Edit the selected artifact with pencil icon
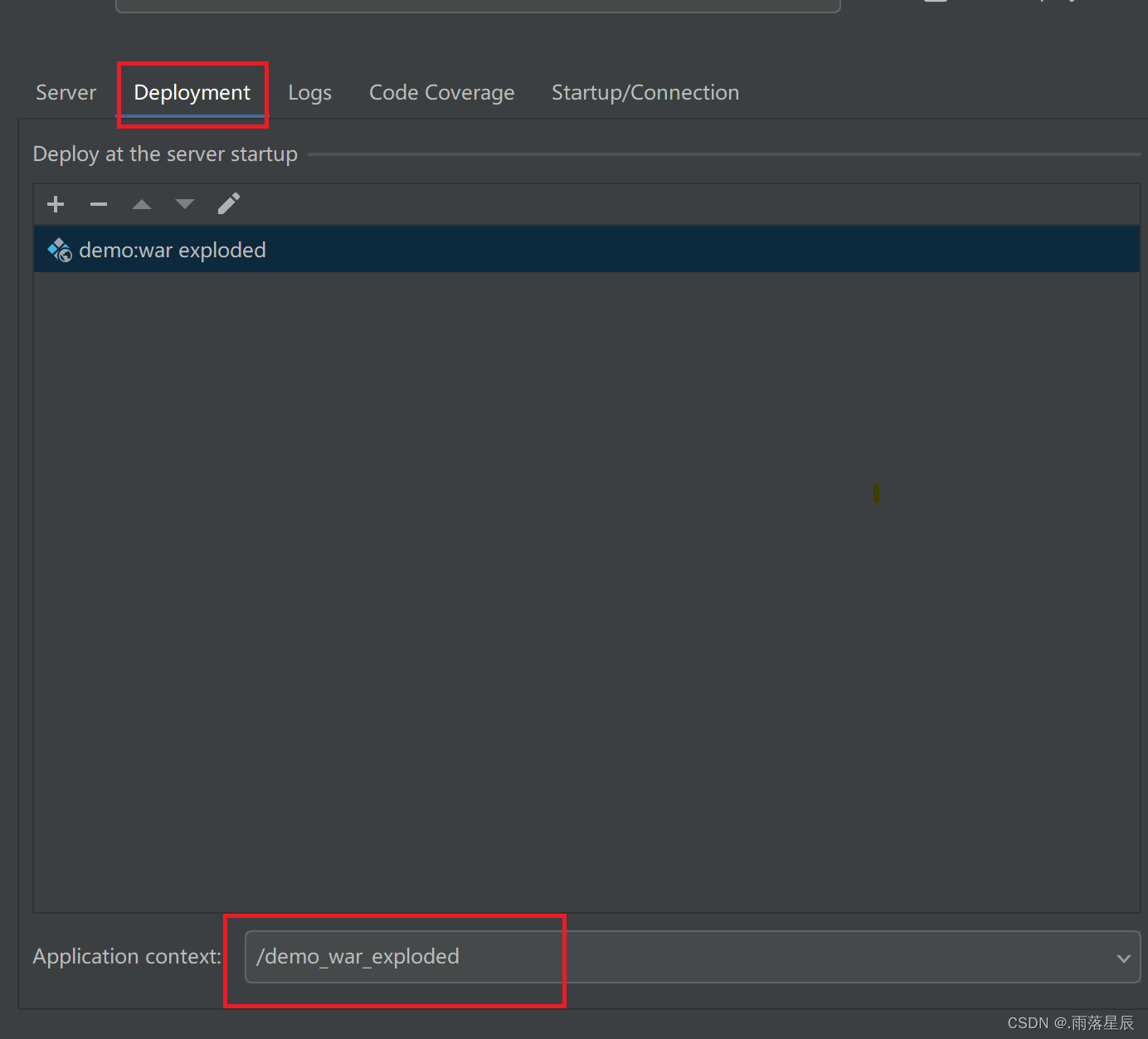 pyautogui.click(x=229, y=204)
